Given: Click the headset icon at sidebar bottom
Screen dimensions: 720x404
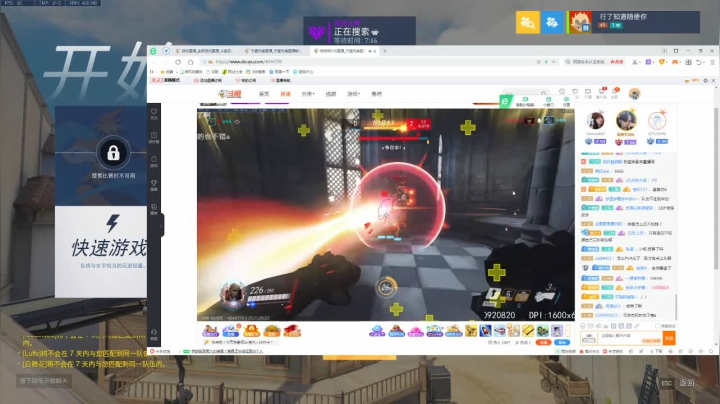Looking at the screenshot, I should click(x=154, y=334).
